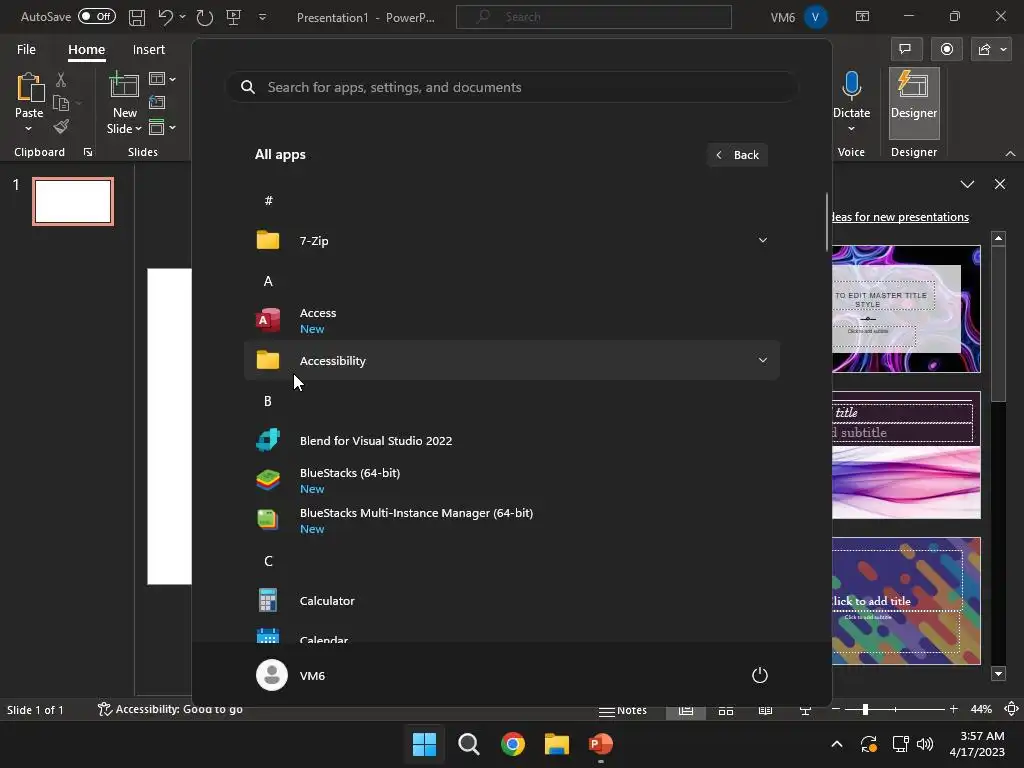Click the New Slide icon
The height and width of the screenshot is (768, 1024).
(x=124, y=86)
